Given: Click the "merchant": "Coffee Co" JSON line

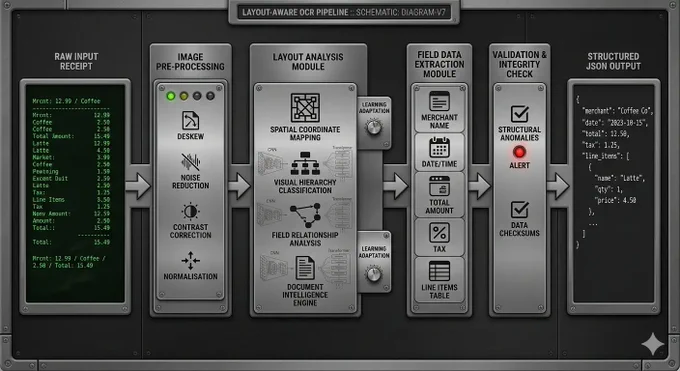Looking at the screenshot, I should pyautogui.click(x=617, y=111).
